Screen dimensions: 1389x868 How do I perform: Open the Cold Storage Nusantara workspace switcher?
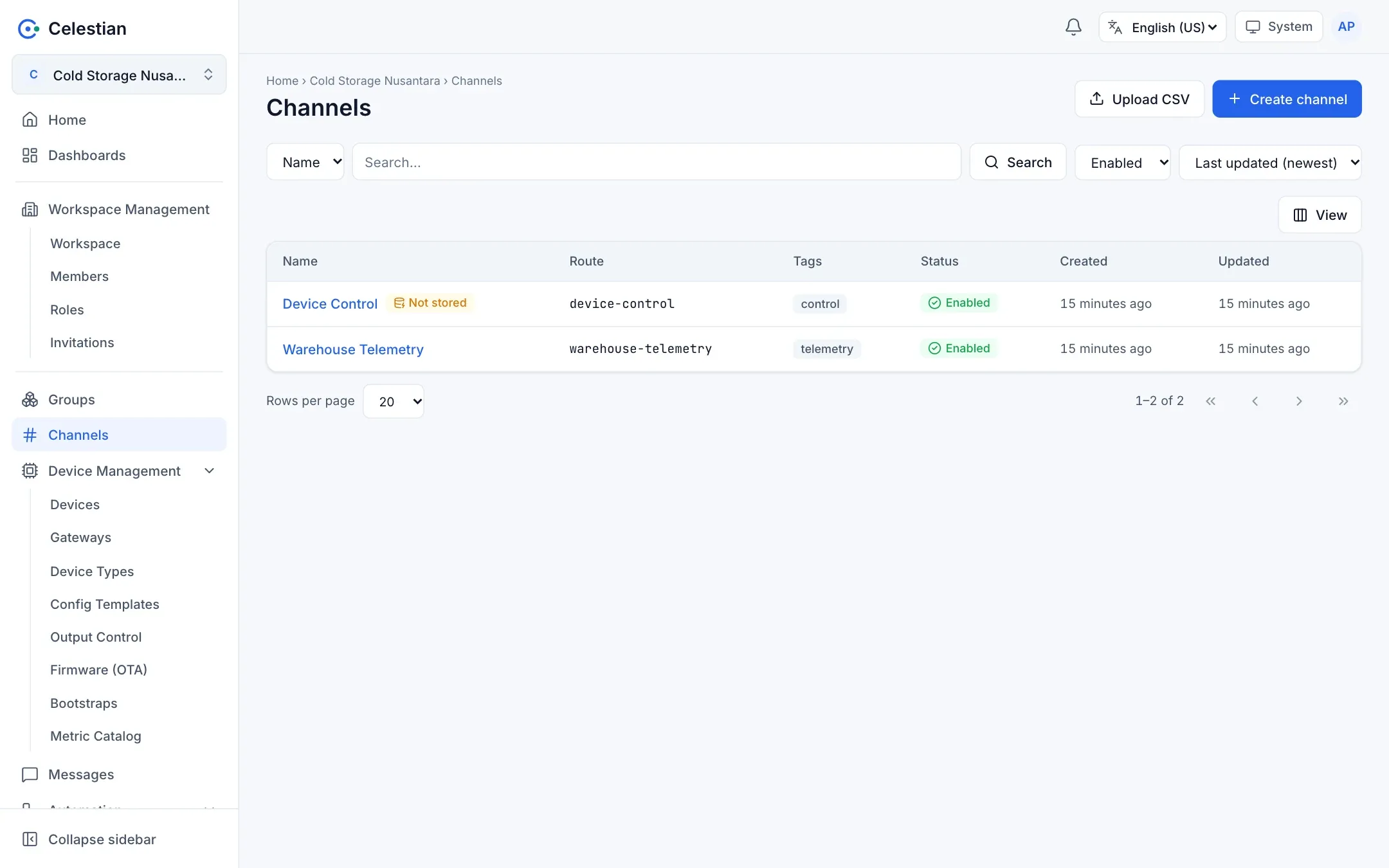coord(119,75)
